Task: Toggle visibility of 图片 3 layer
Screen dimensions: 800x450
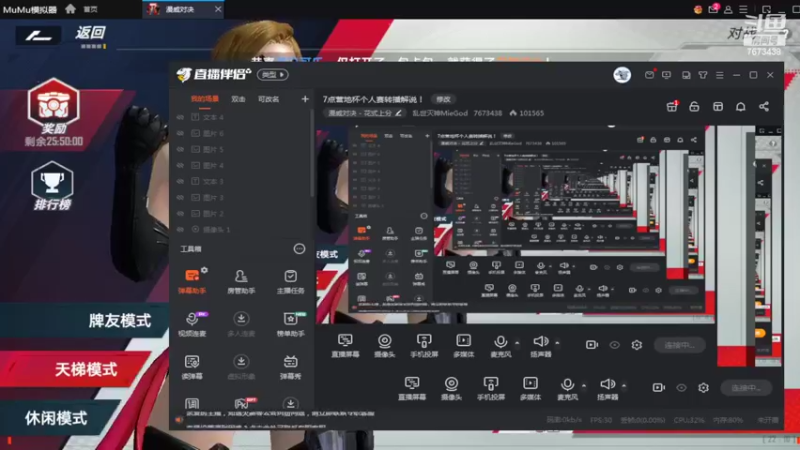Action: (x=180, y=197)
